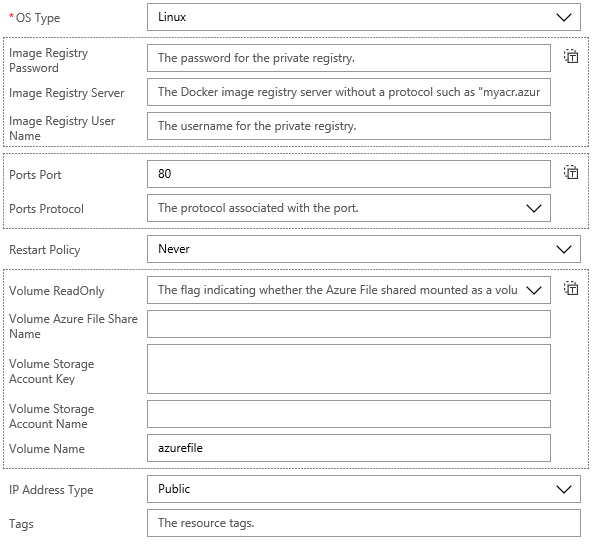596x546 pixels.
Task: Open the Restart Policy dropdown showing Never
Action: tap(364, 249)
